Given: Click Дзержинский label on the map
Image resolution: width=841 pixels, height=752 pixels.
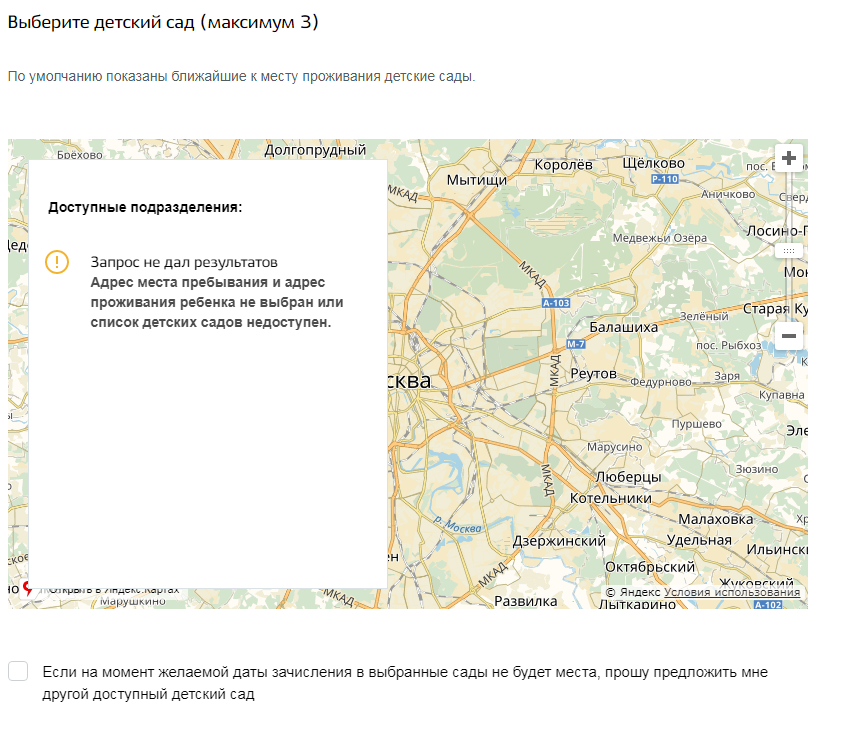Looking at the screenshot, I should 559,541.
